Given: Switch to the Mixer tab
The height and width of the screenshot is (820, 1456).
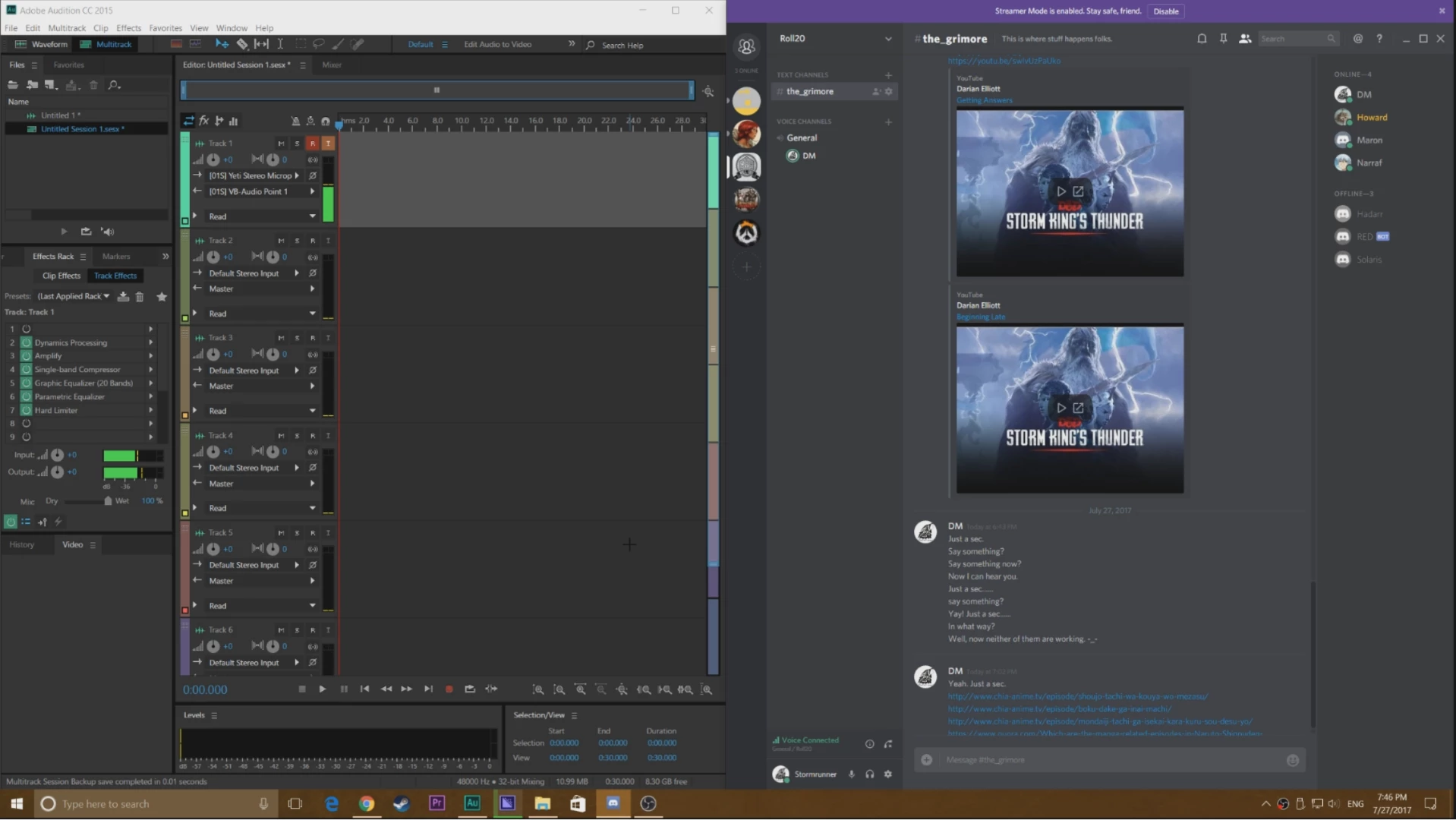Looking at the screenshot, I should pos(332,65).
